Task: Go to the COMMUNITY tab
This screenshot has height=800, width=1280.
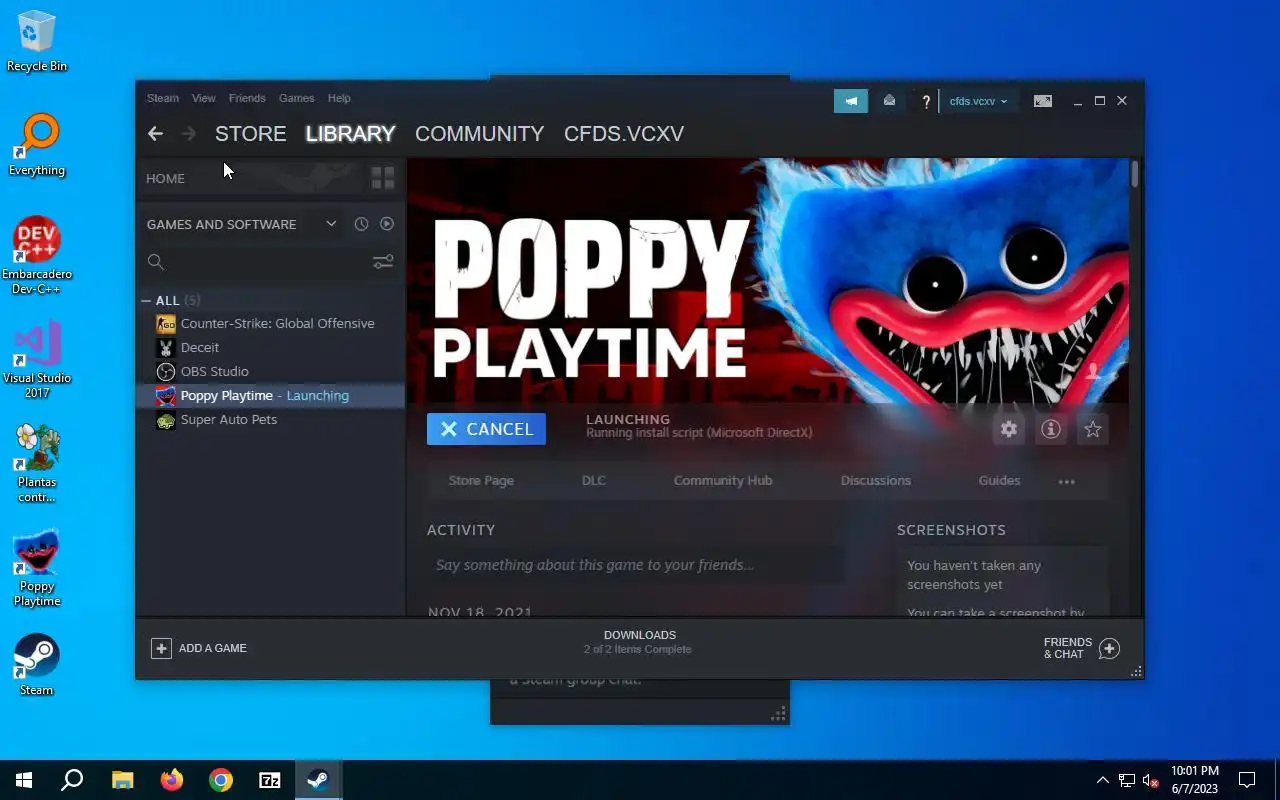Action: click(x=480, y=133)
